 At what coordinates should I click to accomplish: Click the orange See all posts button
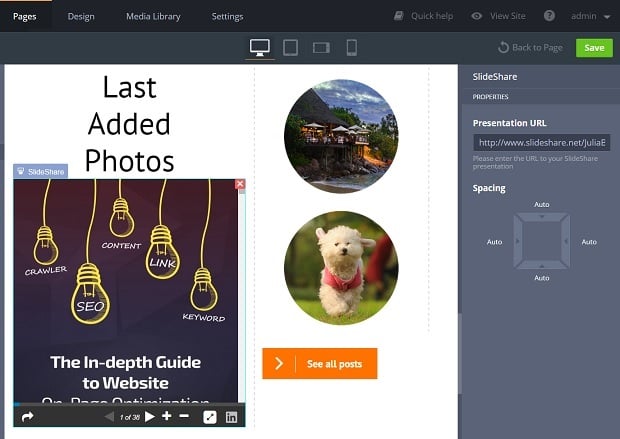[x=319, y=364]
